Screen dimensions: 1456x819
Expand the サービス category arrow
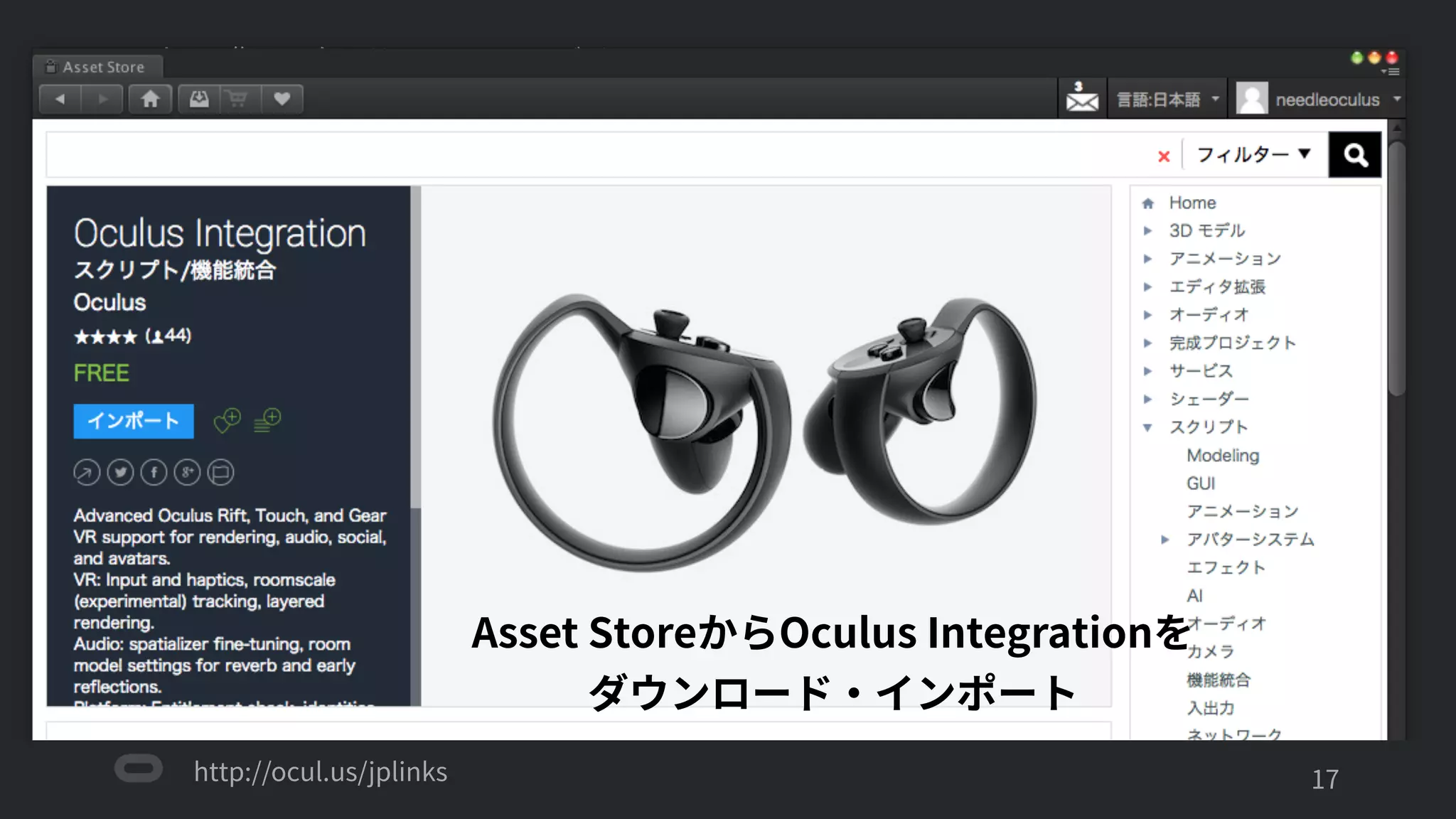click(x=1147, y=371)
